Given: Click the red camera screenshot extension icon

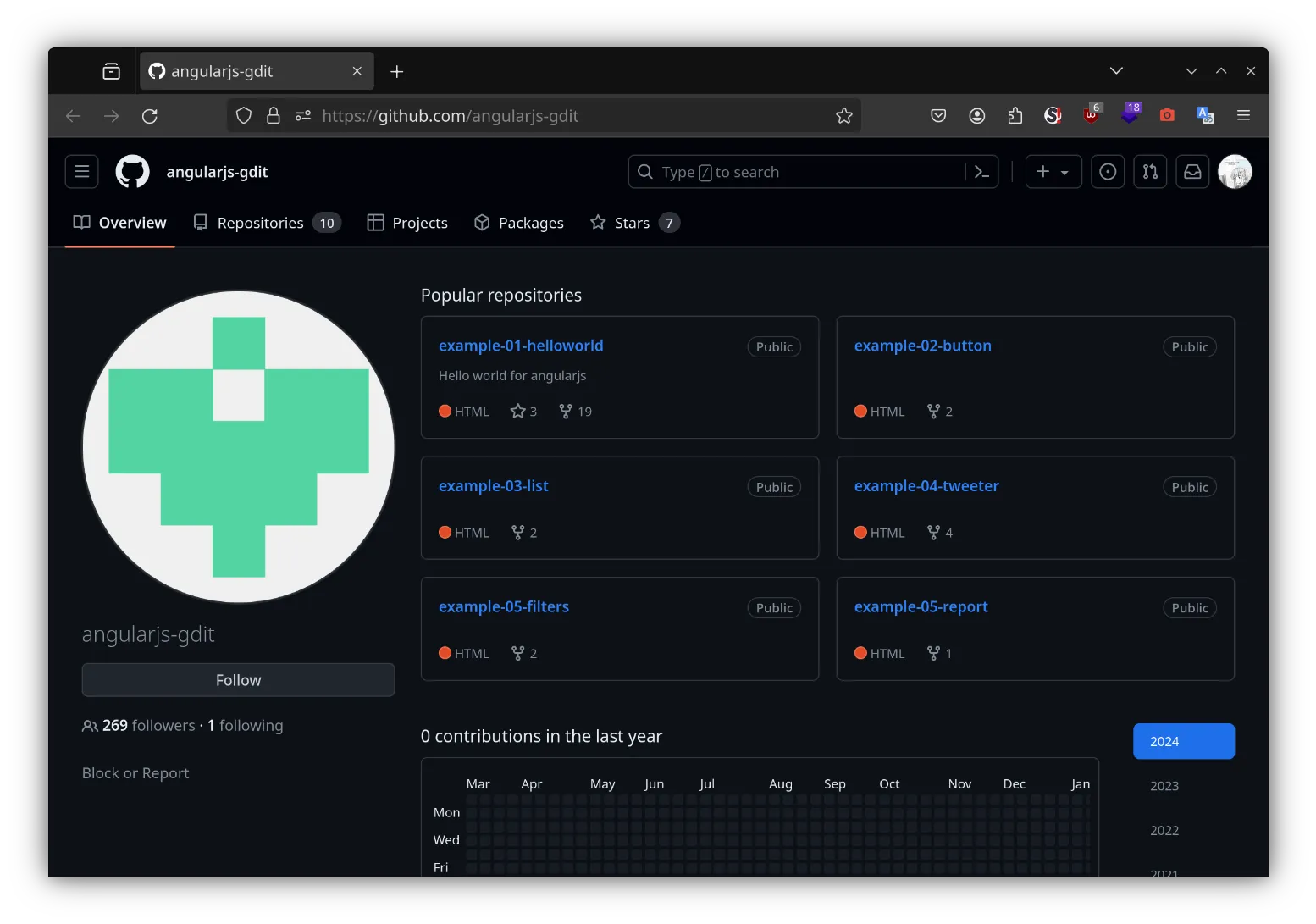Looking at the screenshot, I should (x=1167, y=115).
